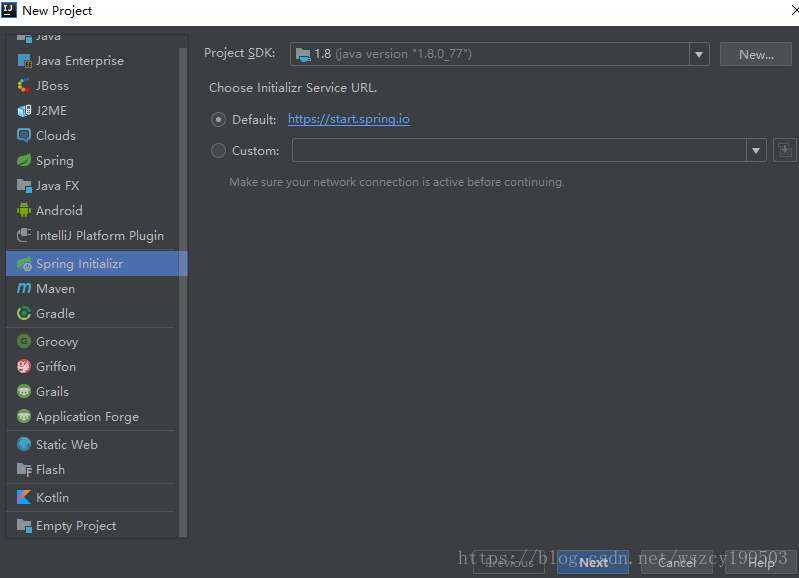This screenshot has height=578, width=799.
Task: Click the New... SDK button
Action: click(x=756, y=54)
